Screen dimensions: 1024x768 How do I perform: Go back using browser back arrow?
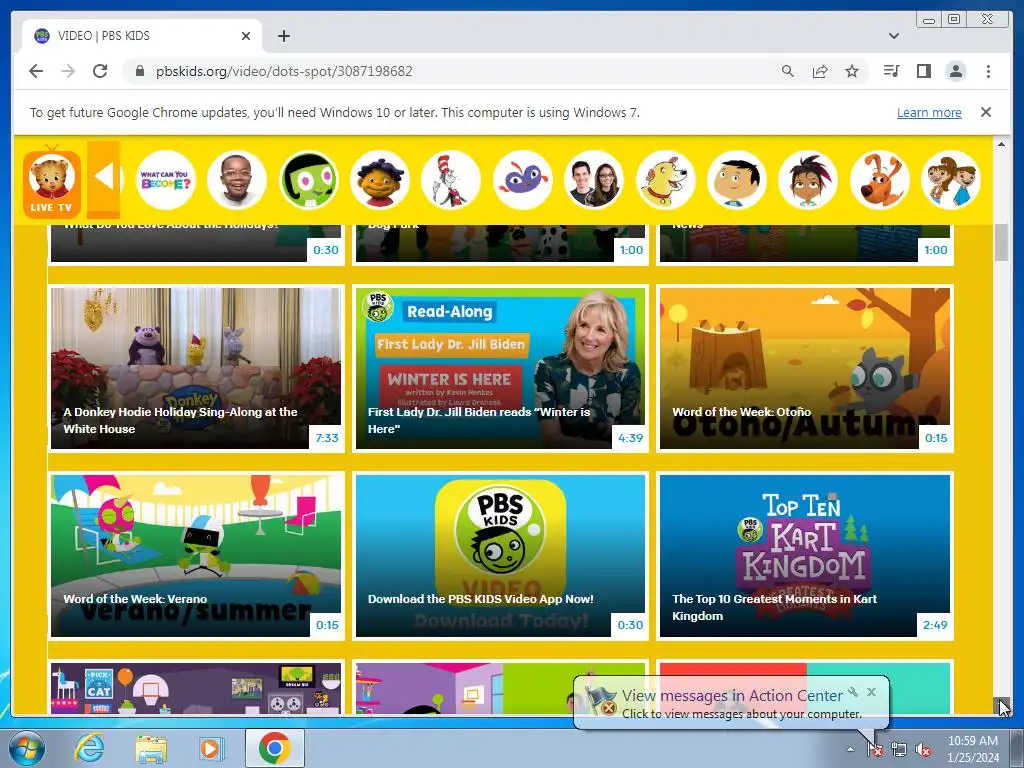(x=36, y=71)
